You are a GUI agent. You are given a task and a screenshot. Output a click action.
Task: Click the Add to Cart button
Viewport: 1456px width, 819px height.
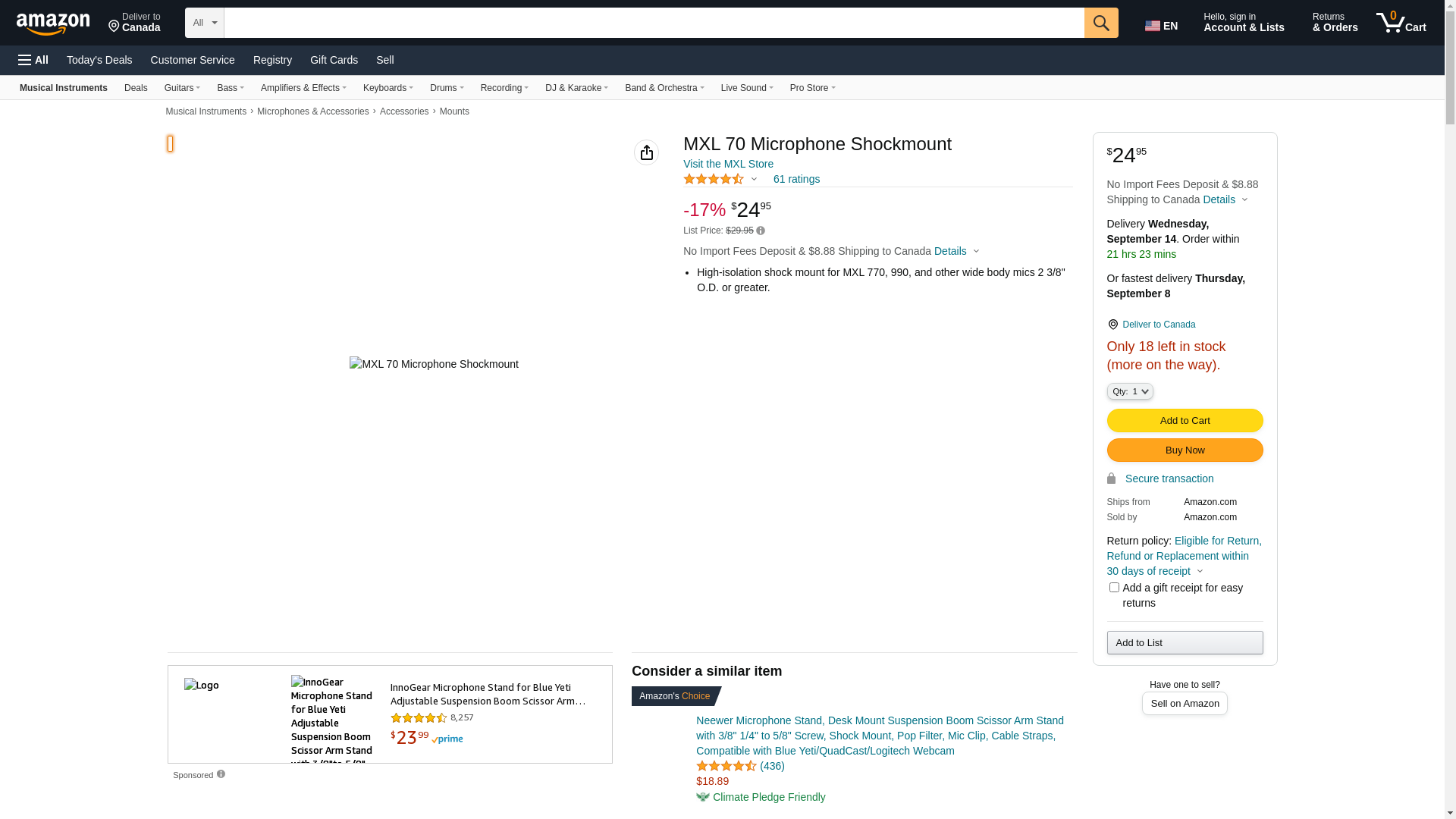pyautogui.click(x=1185, y=421)
